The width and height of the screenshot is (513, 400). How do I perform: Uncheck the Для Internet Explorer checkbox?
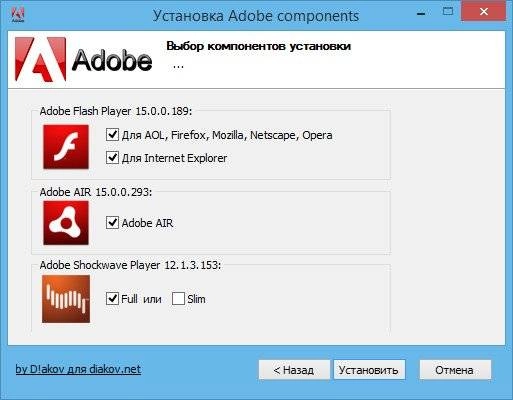[x=112, y=157]
